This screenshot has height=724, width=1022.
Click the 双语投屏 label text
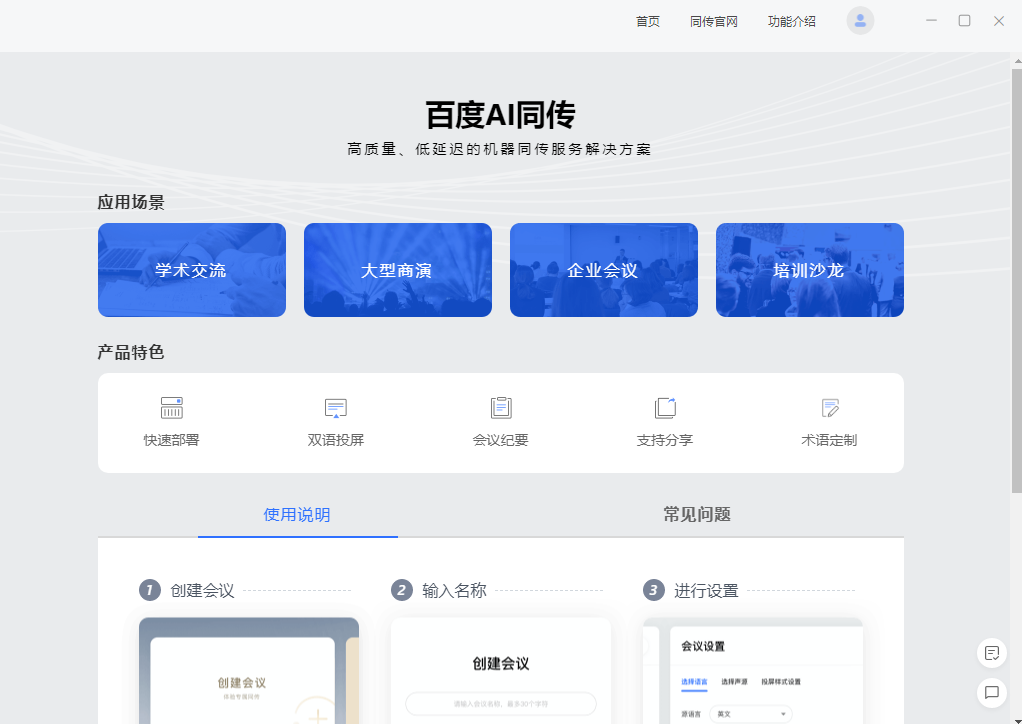[x=336, y=441]
